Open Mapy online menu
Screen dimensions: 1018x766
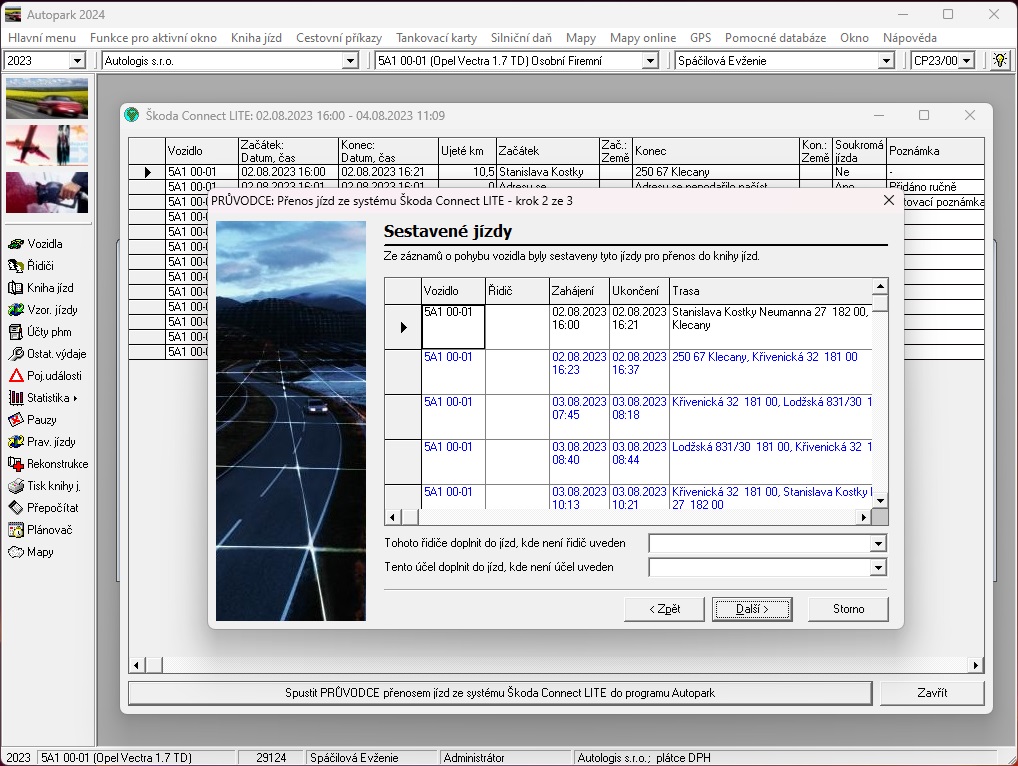(643, 38)
